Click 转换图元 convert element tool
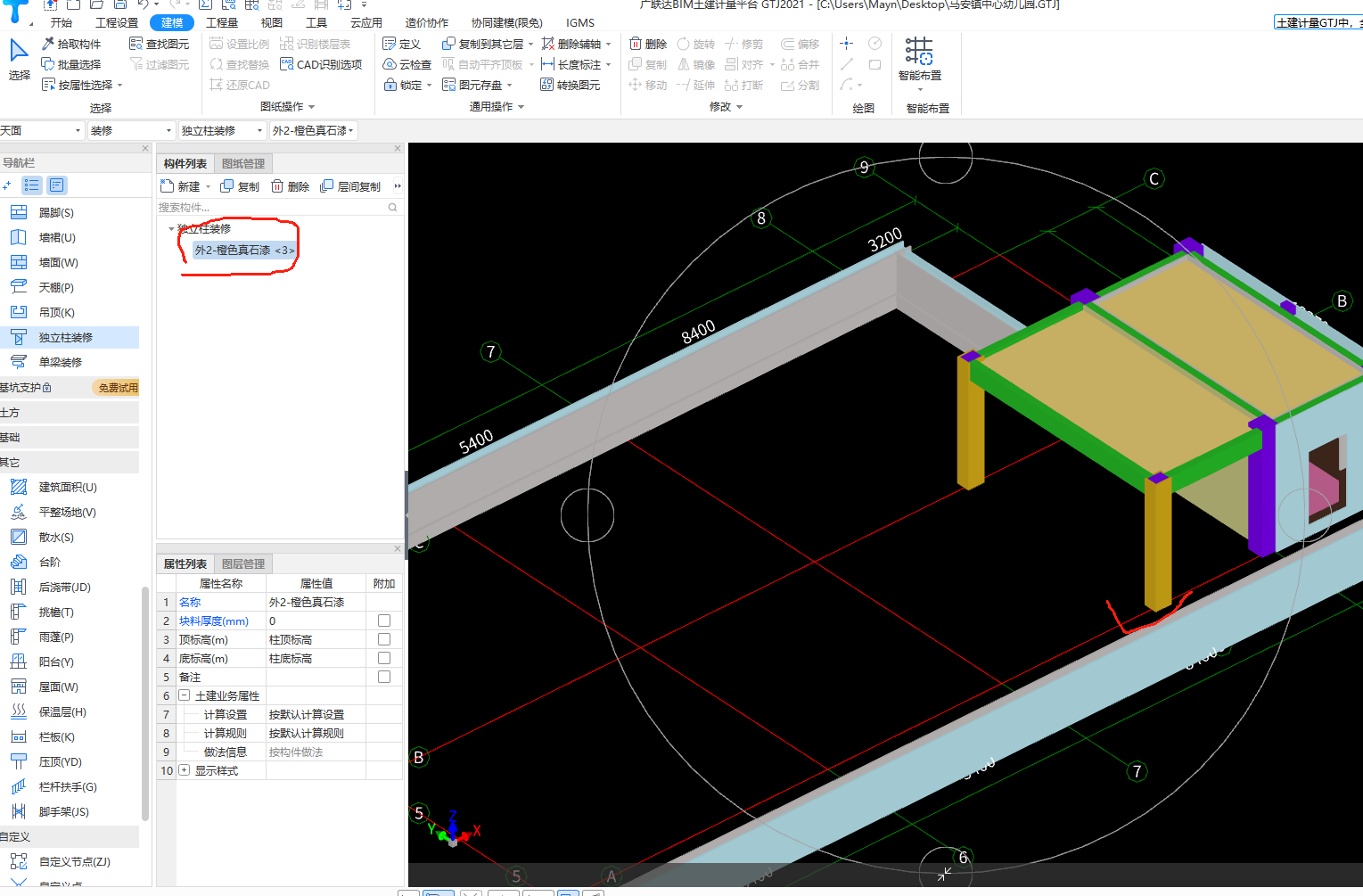The height and width of the screenshot is (896, 1363). pos(571,85)
